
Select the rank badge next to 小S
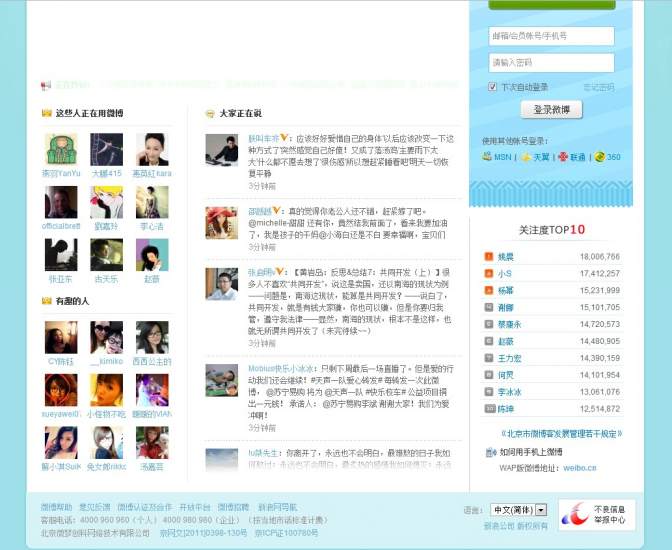[x=489, y=273]
